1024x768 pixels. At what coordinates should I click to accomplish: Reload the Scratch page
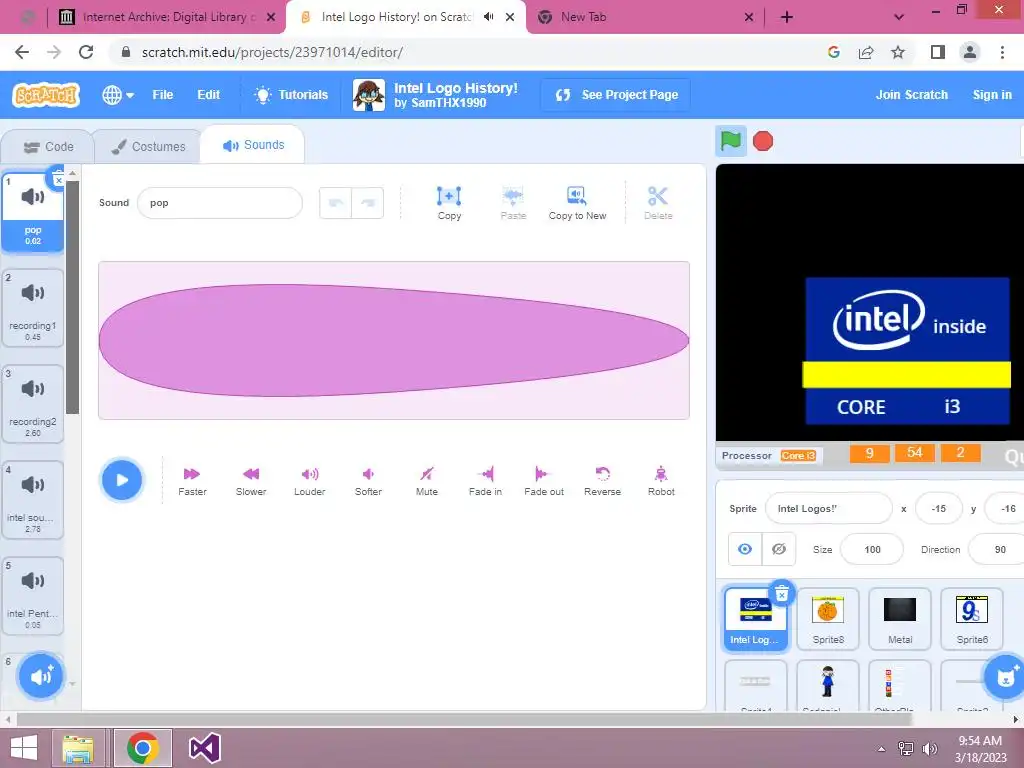coord(86,52)
